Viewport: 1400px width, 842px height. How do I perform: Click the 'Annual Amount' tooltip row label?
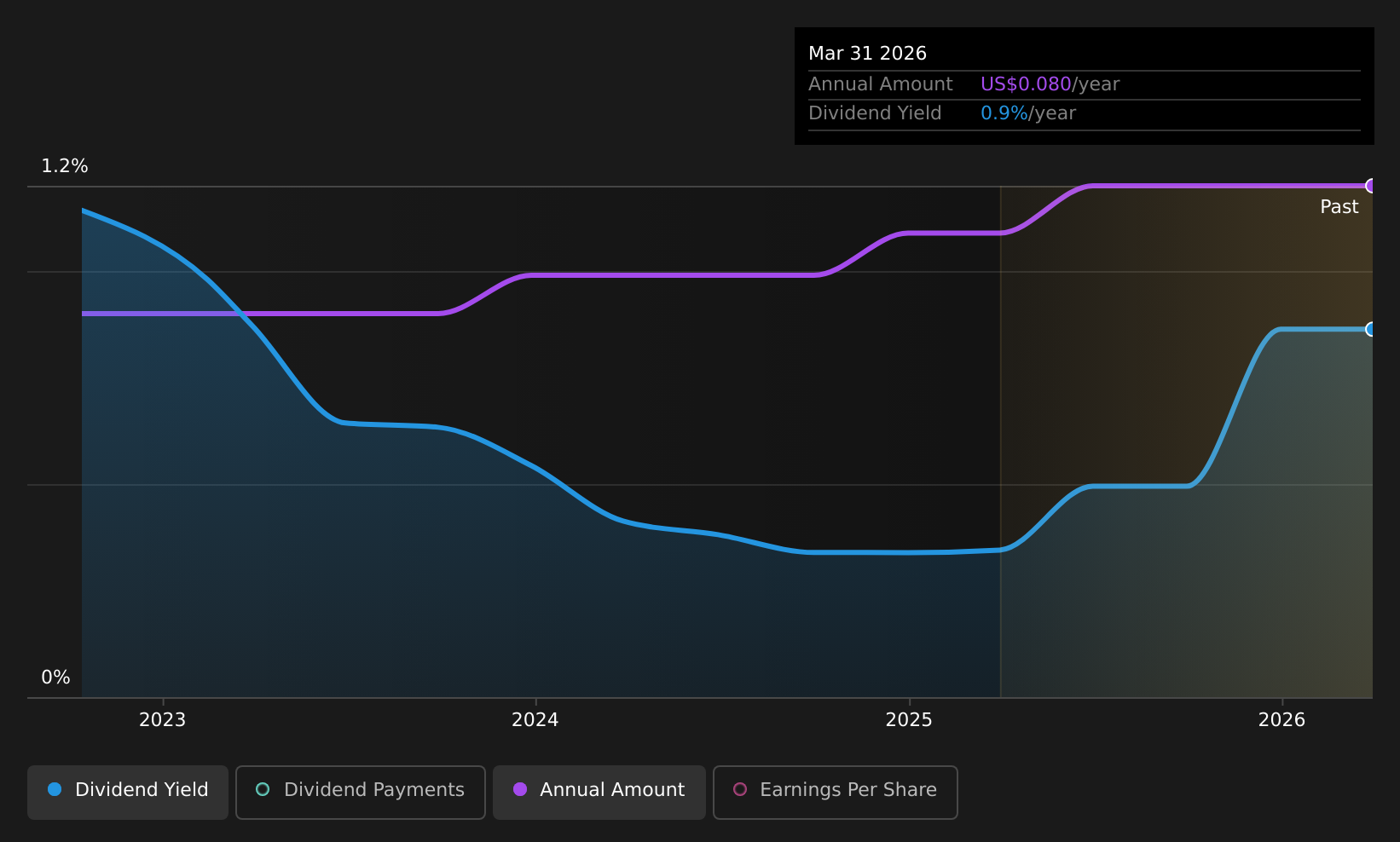880,84
